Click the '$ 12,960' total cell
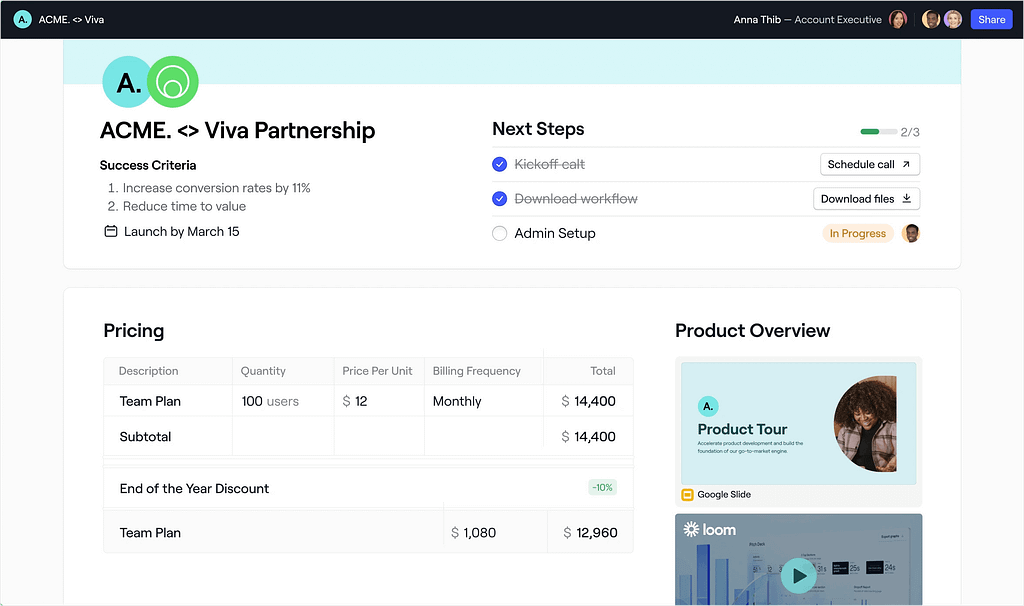 pyautogui.click(x=590, y=533)
